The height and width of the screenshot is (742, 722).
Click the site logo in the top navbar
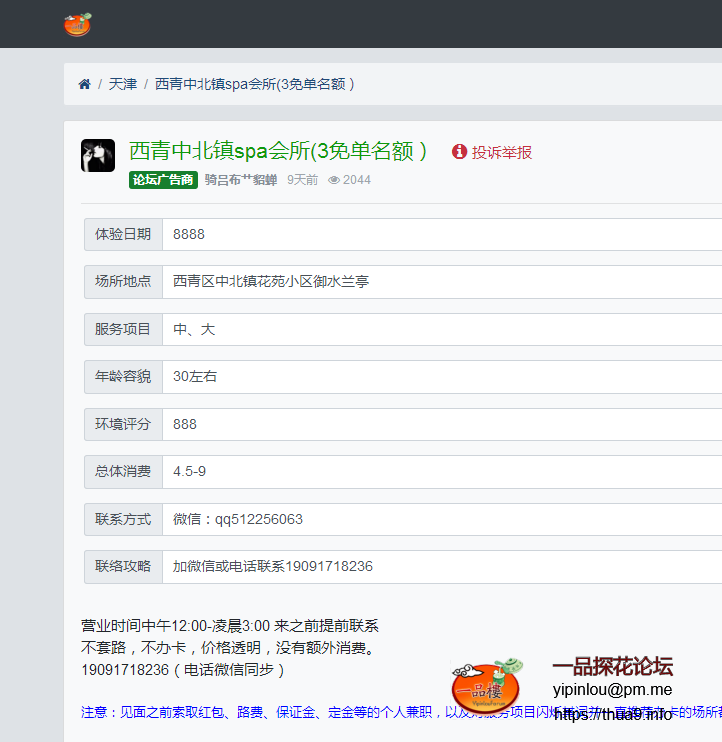pyautogui.click(x=77, y=24)
